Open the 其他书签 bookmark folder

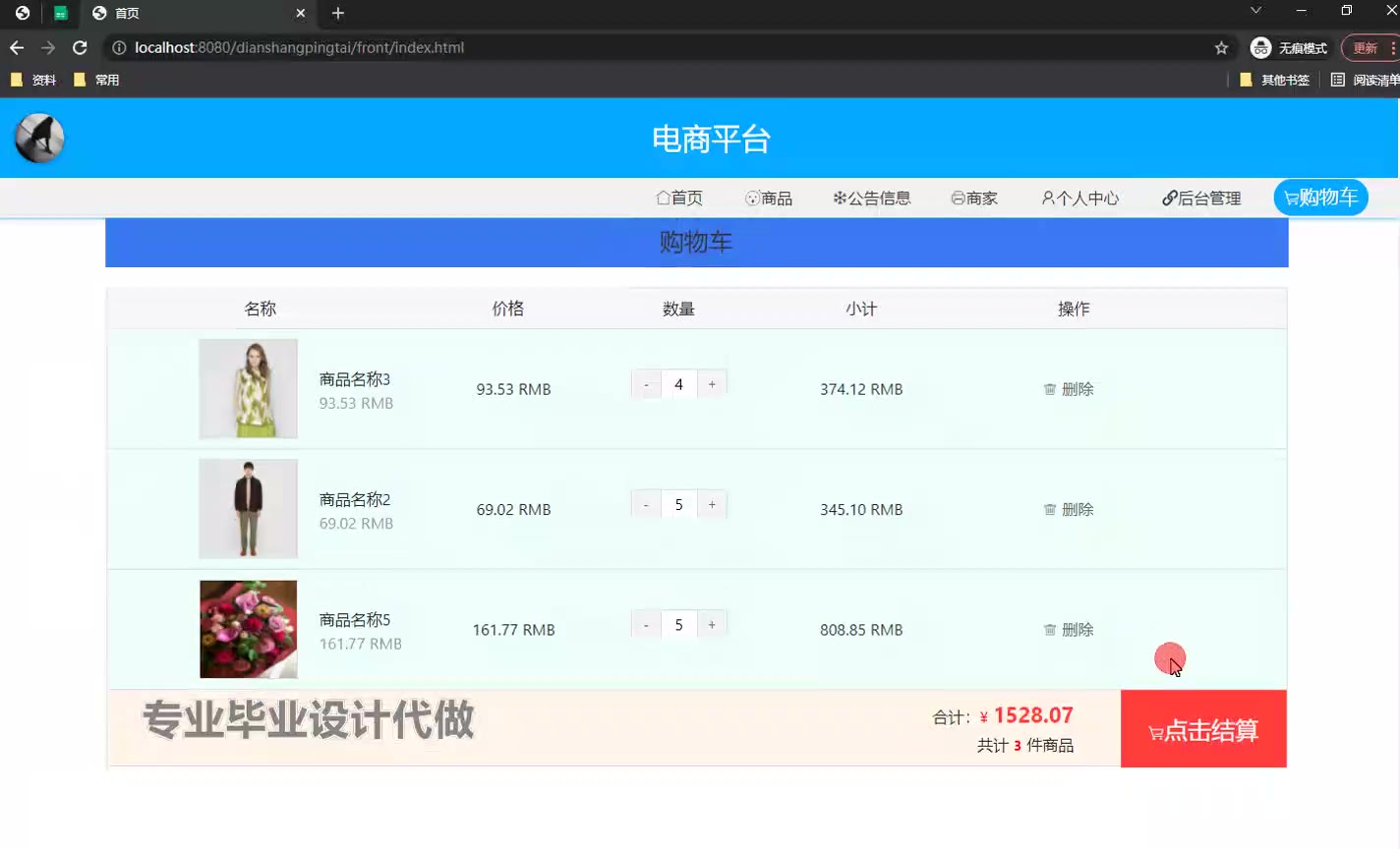click(x=1275, y=80)
